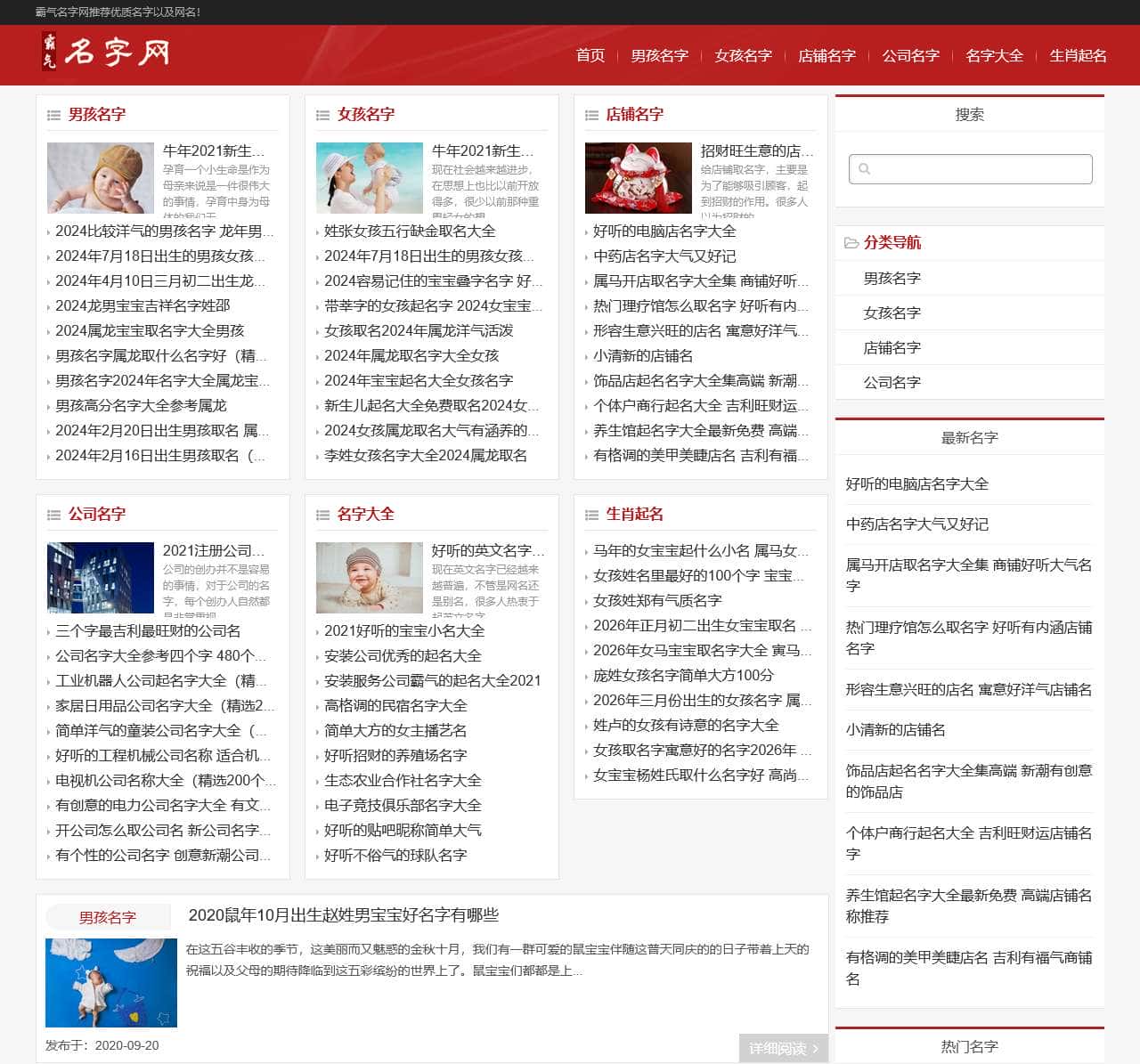The height and width of the screenshot is (1064, 1140).
Task: Click the lucky cat image in 店铺名字 section
Action: (x=638, y=177)
